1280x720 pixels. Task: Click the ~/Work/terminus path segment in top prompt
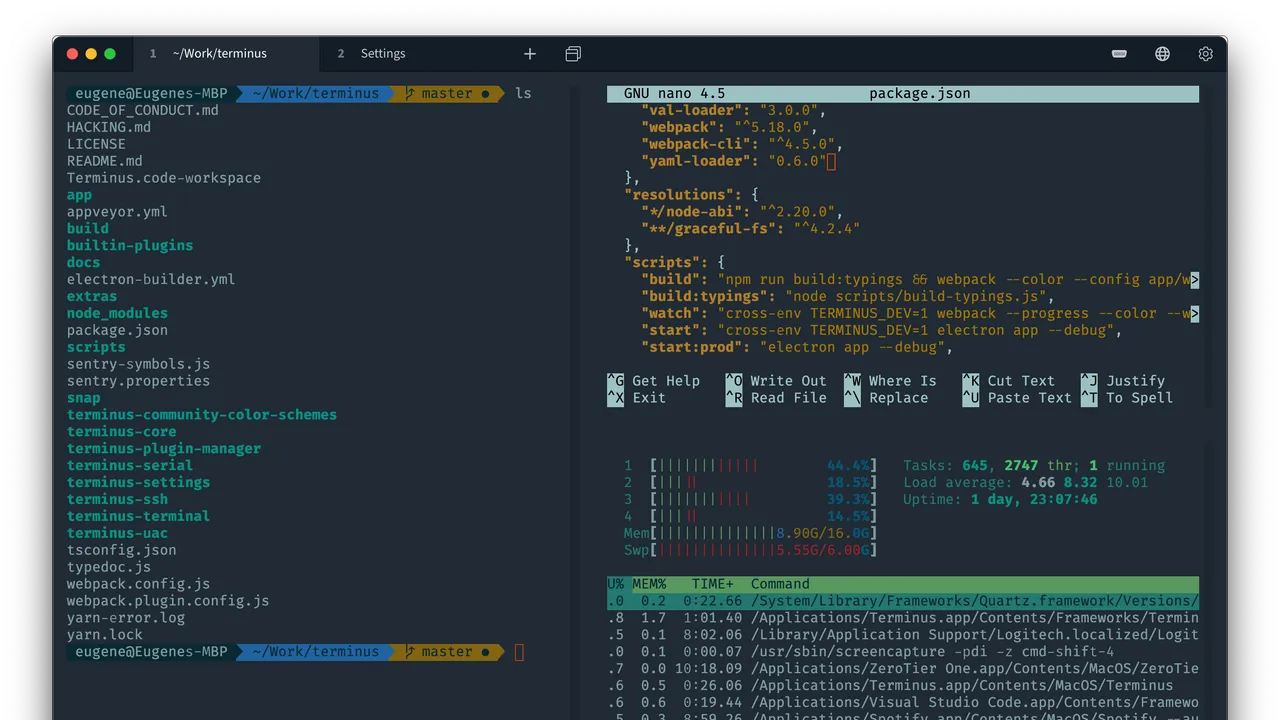pyautogui.click(x=316, y=93)
